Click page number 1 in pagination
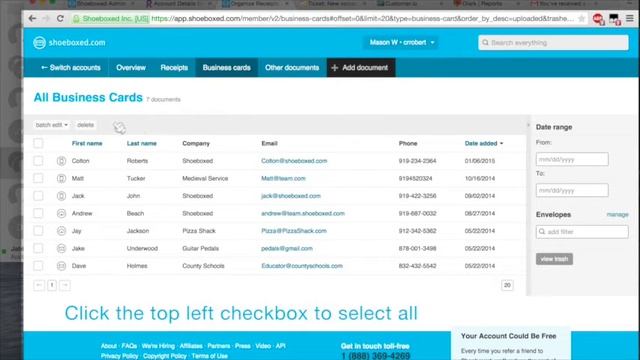 coord(52,285)
